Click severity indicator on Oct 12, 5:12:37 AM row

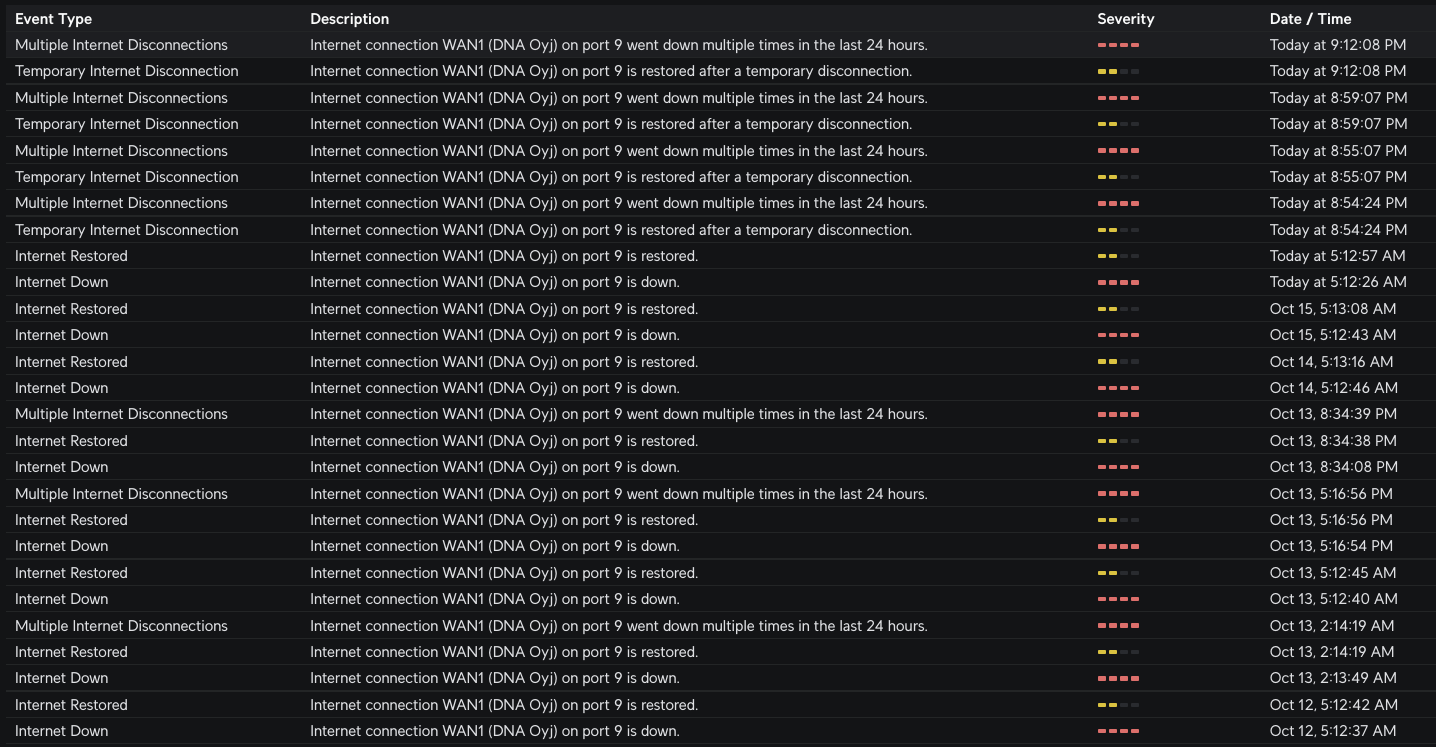pos(1118,731)
